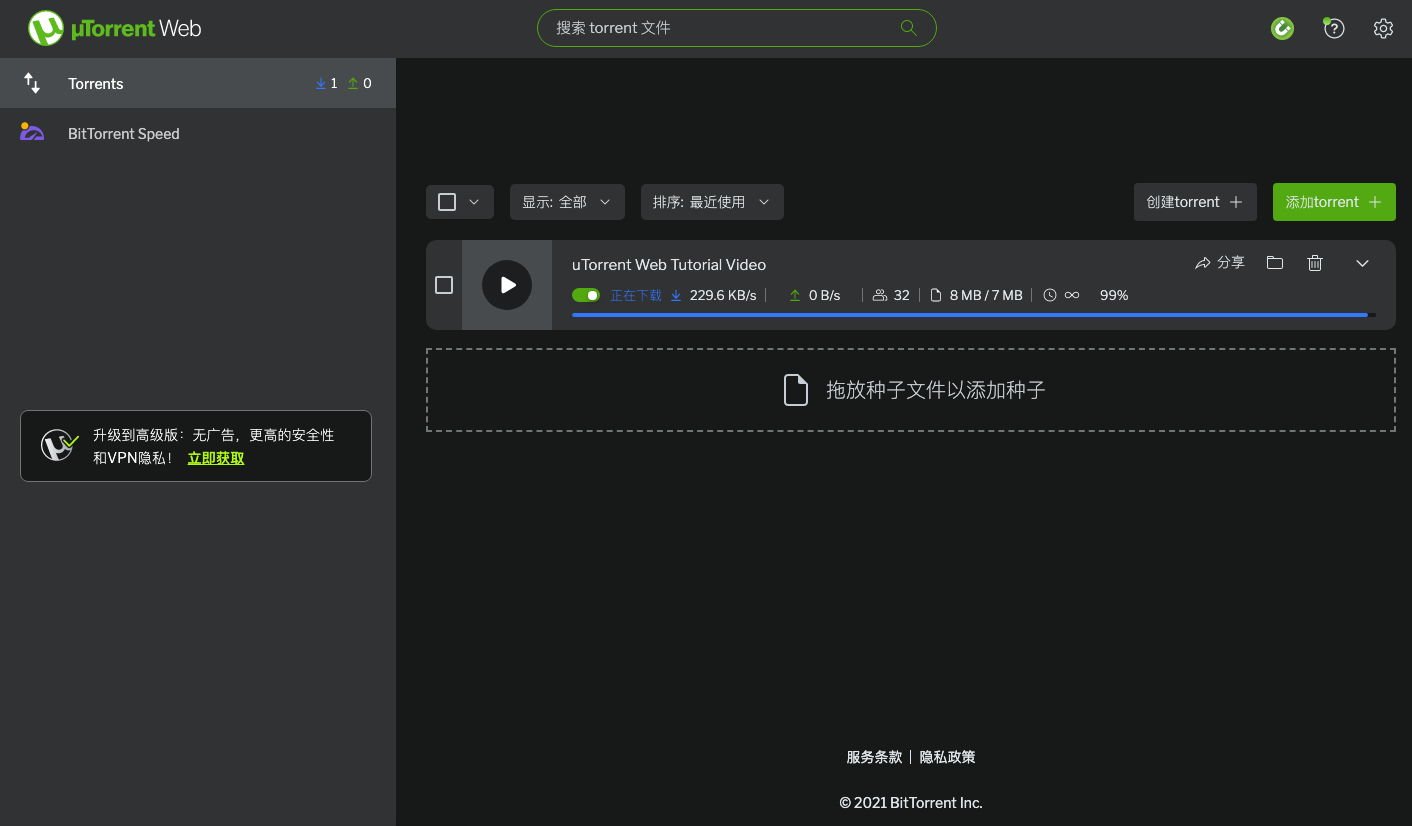This screenshot has height=826, width=1412.
Task: Click the plus icon on 创建torrent
Action: click(1236, 202)
